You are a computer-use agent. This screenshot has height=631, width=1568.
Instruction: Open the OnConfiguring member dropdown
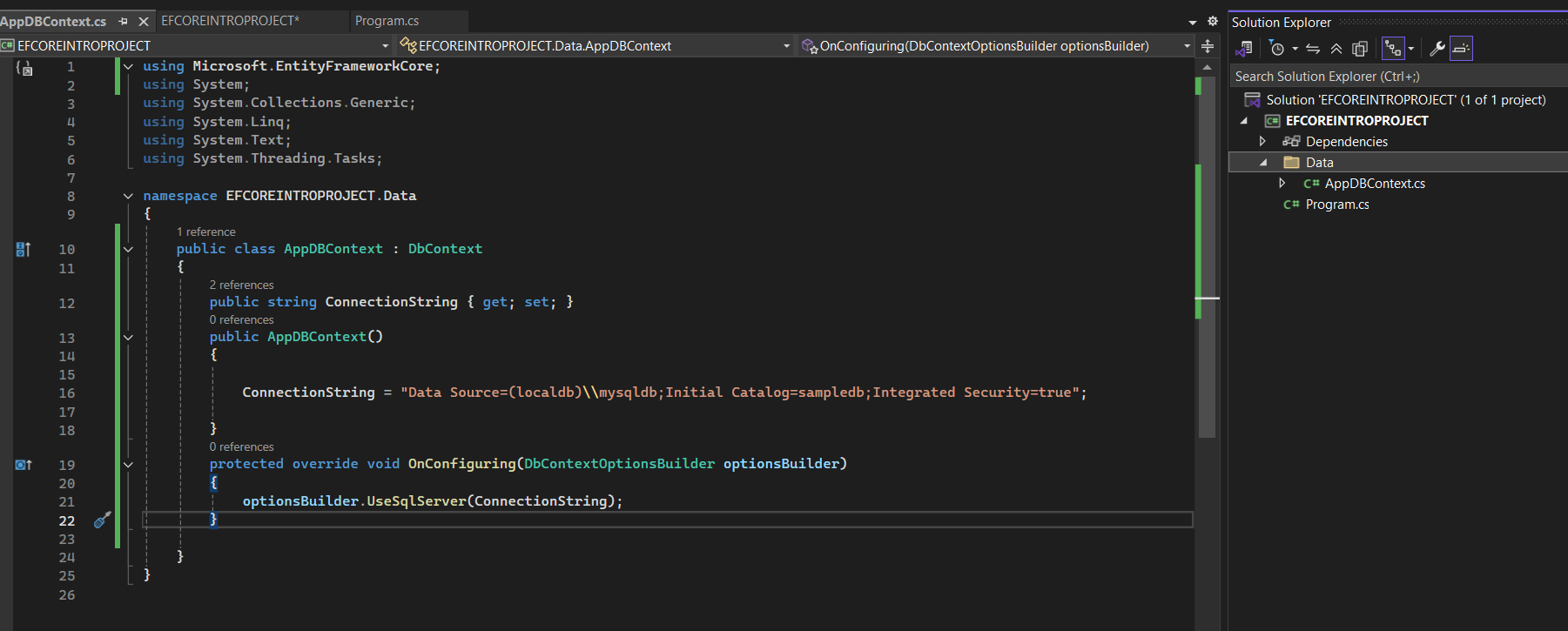point(1187,46)
